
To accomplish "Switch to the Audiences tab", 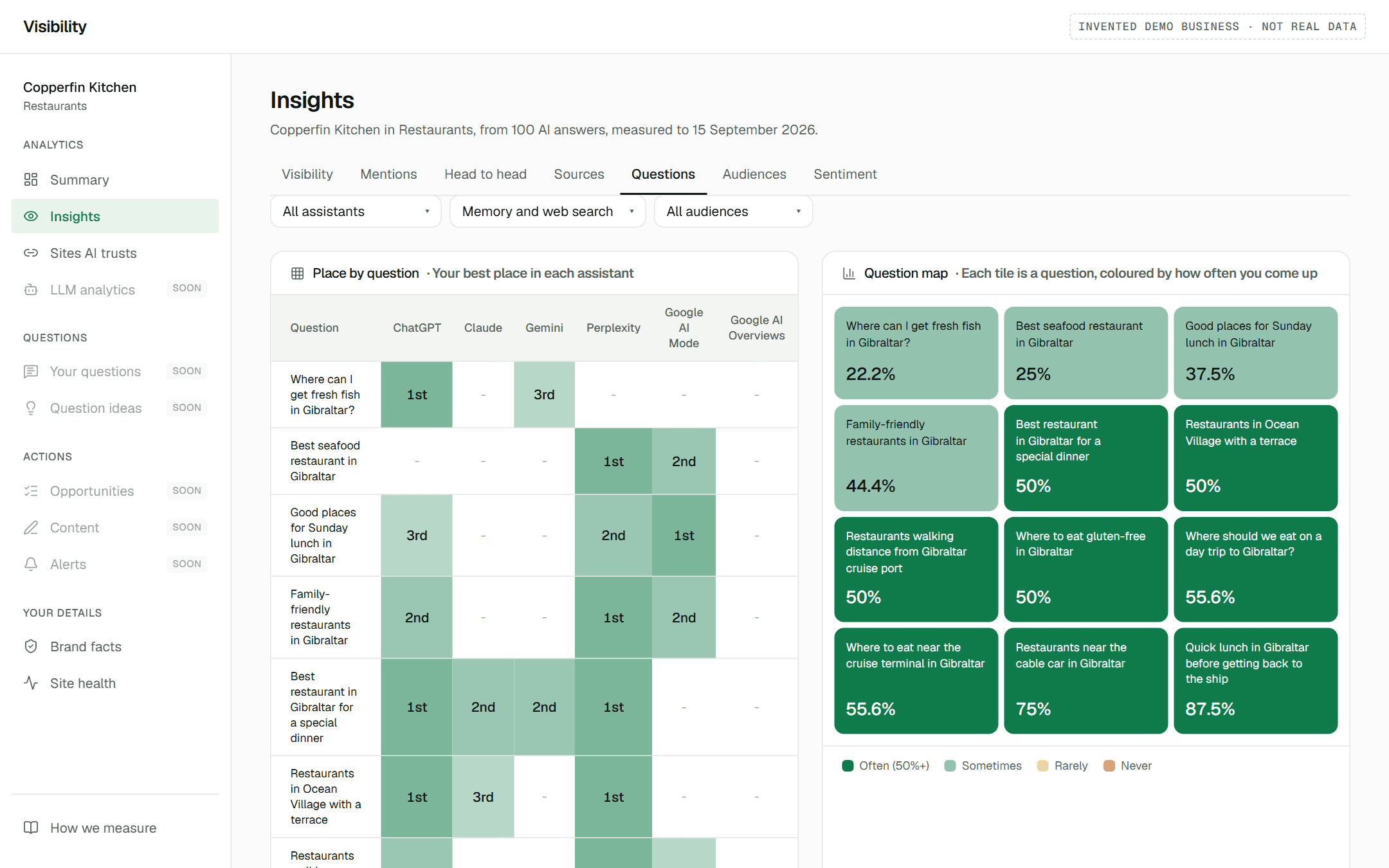I will pyautogui.click(x=754, y=174).
